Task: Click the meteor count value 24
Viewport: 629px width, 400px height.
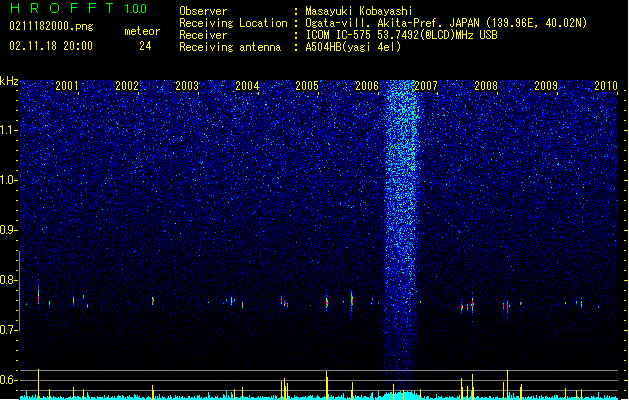Action: coord(145,46)
